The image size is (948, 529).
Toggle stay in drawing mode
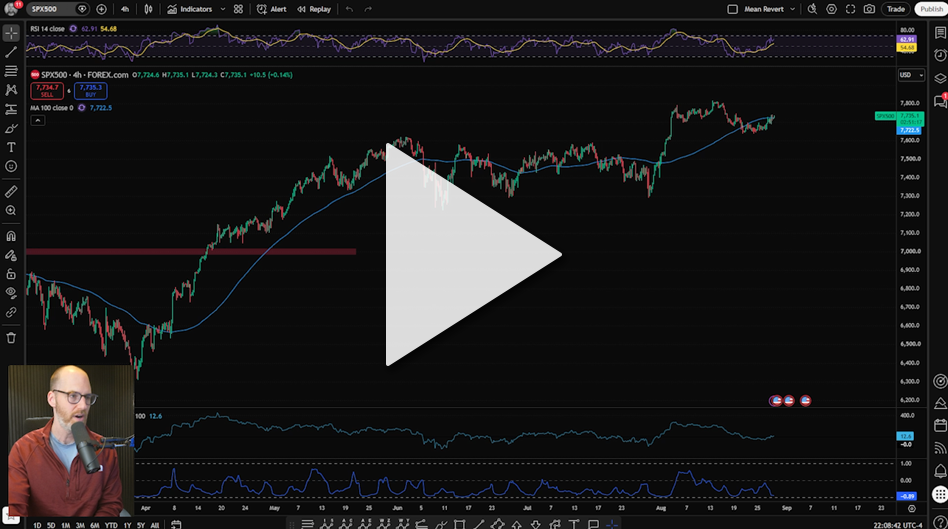click(x=11, y=255)
